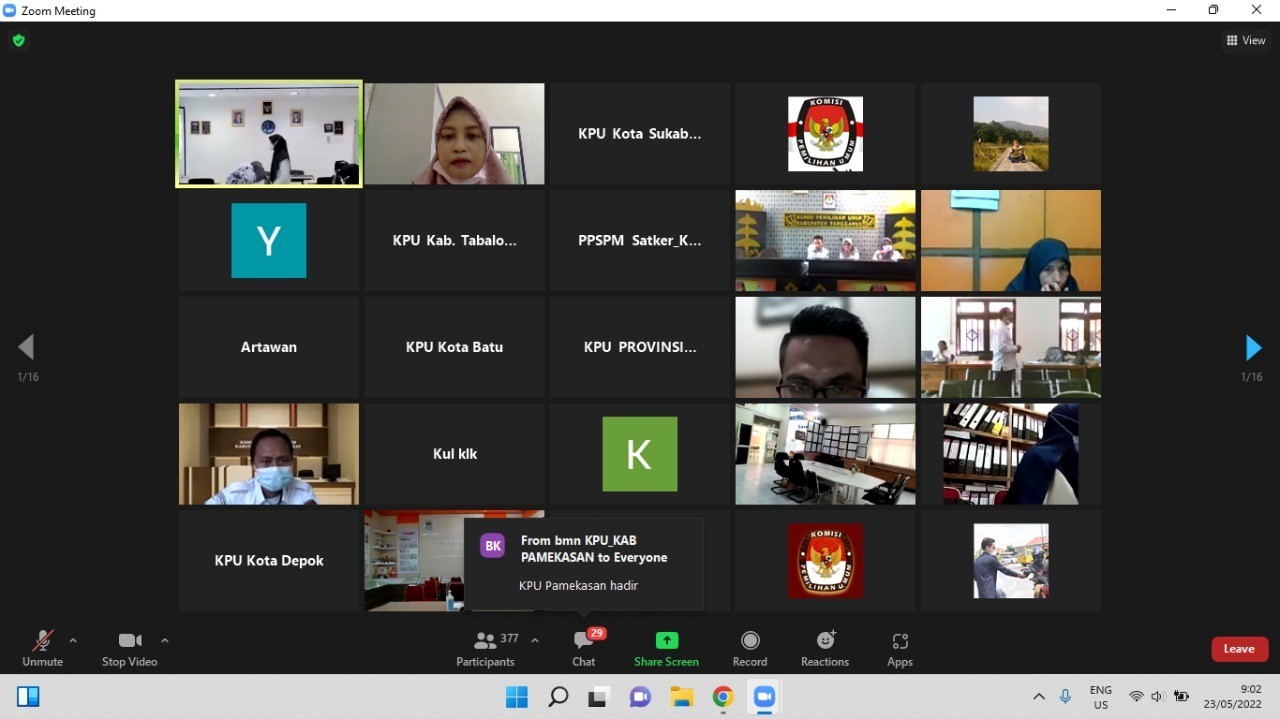1280x719 pixels.
Task: Expand audio options arrow next to Unmute
Action: point(73,640)
